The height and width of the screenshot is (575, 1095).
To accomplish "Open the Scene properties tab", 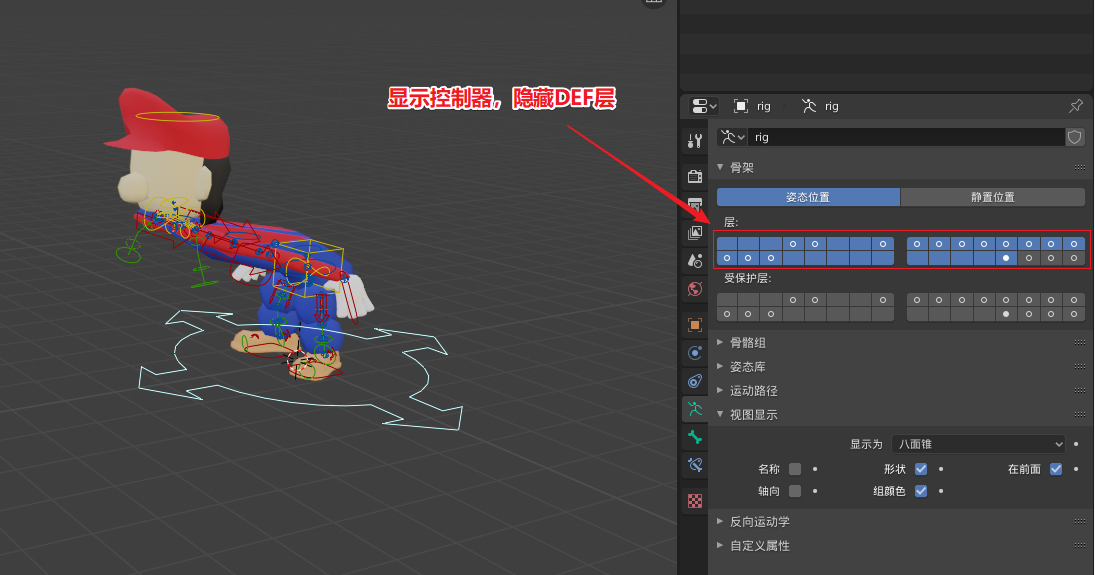I will (695, 261).
